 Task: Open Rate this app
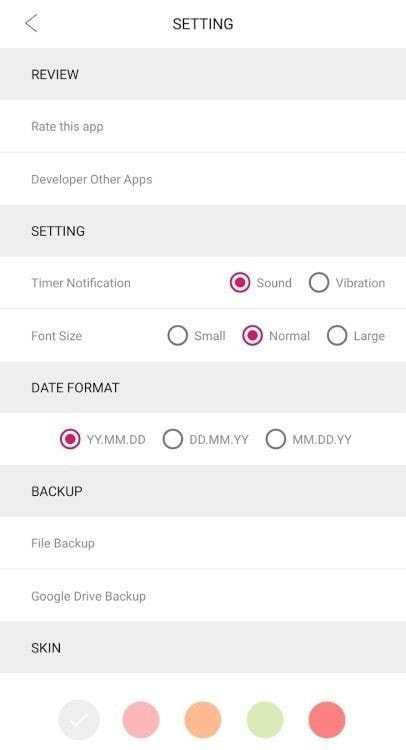[203, 126]
